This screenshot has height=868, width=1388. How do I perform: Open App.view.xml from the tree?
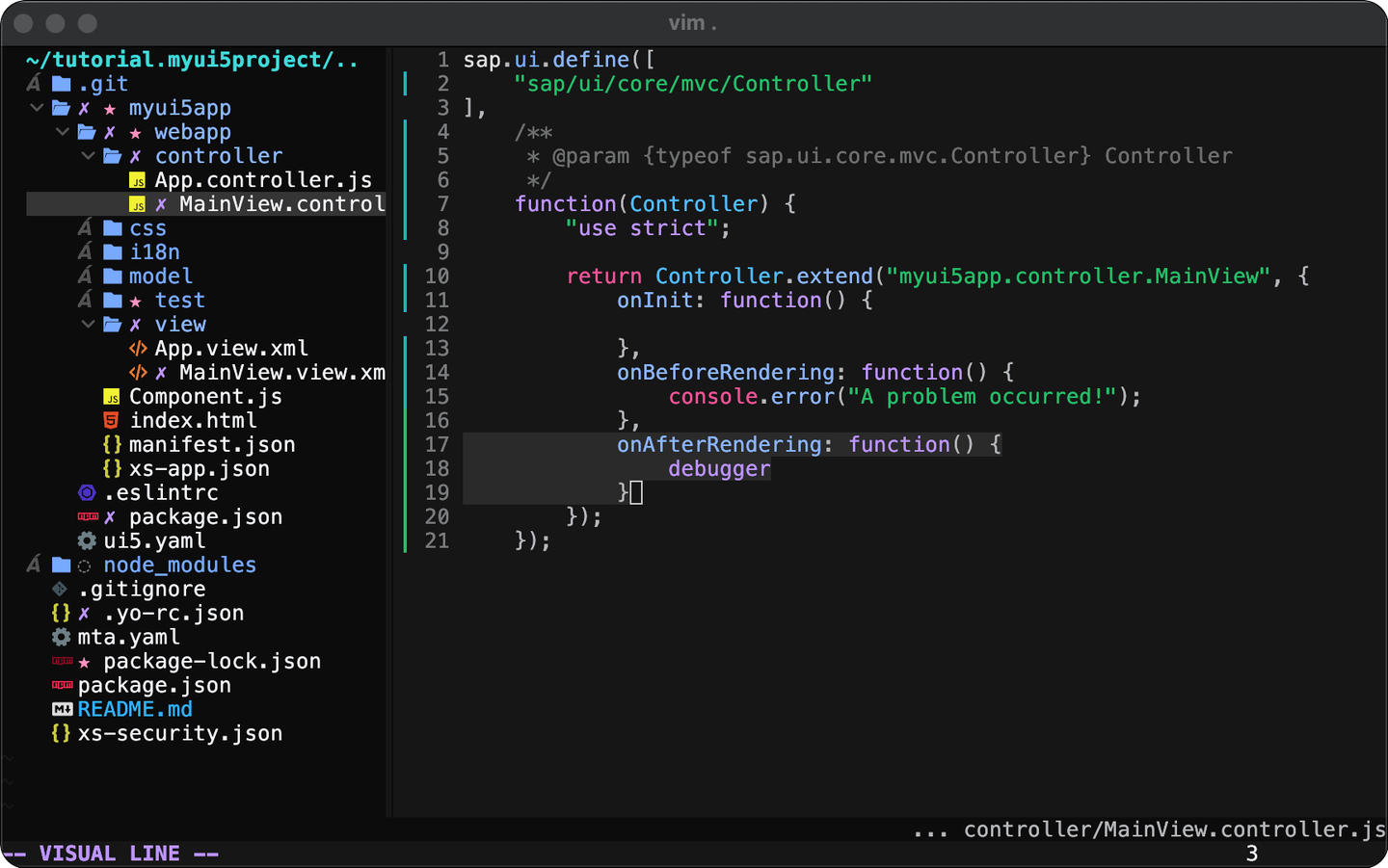pyautogui.click(x=231, y=349)
